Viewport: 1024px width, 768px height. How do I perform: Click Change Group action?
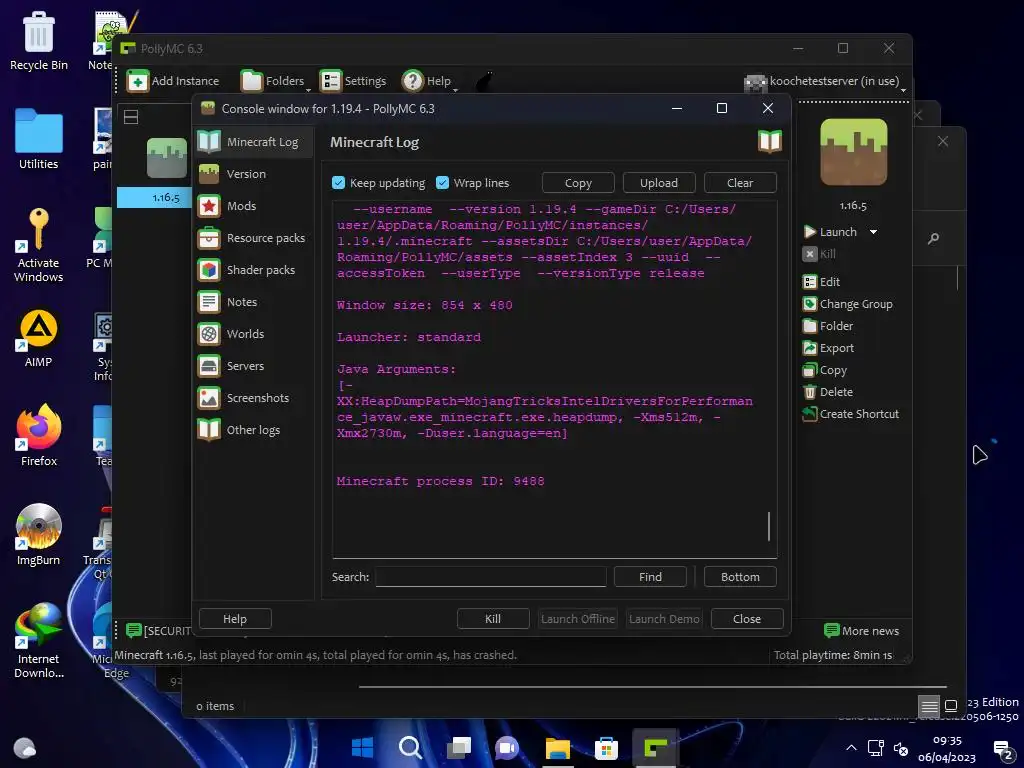click(848, 304)
